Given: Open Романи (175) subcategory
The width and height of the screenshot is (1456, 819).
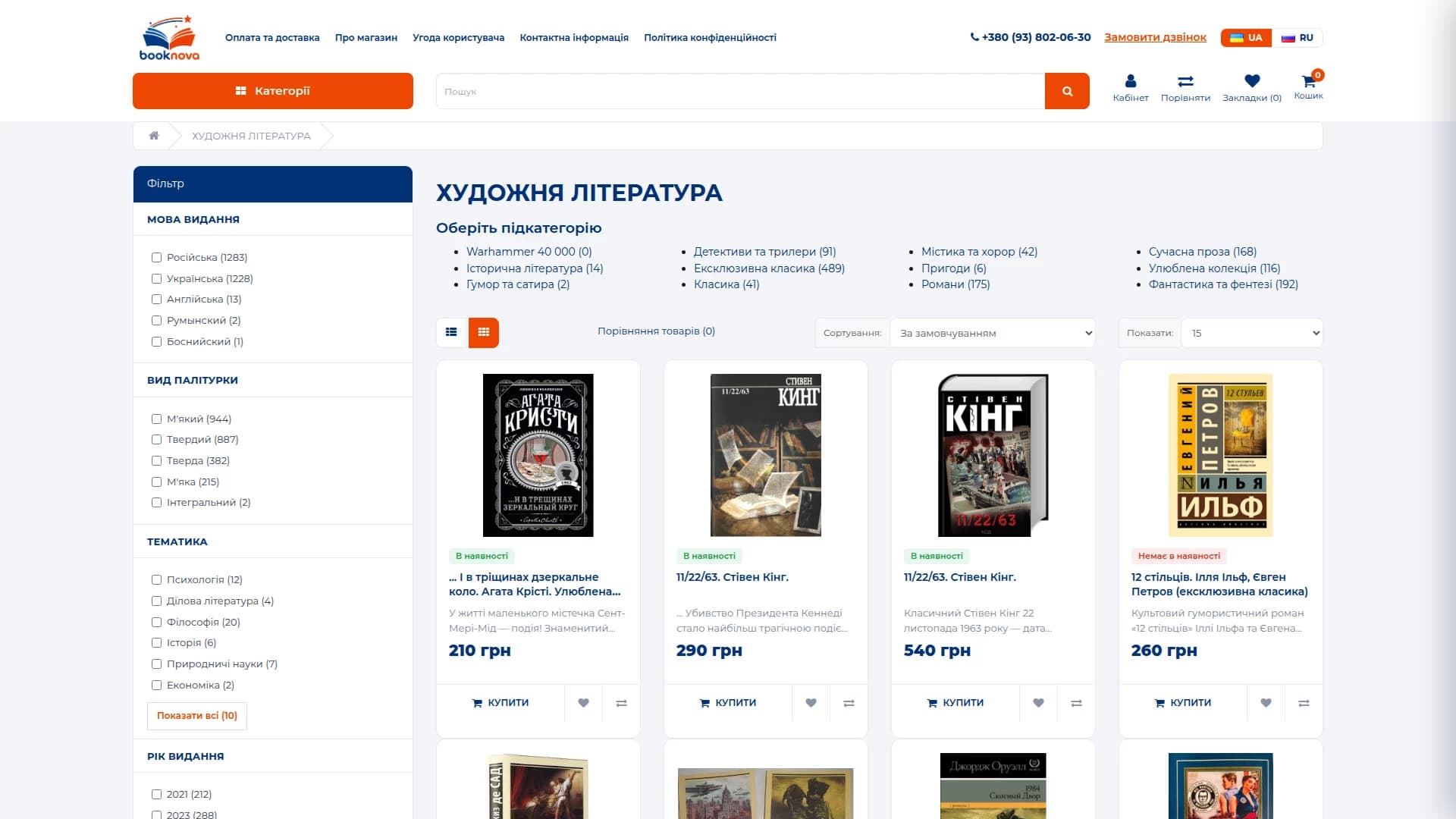Looking at the screenshot, I should coord(955,284).
